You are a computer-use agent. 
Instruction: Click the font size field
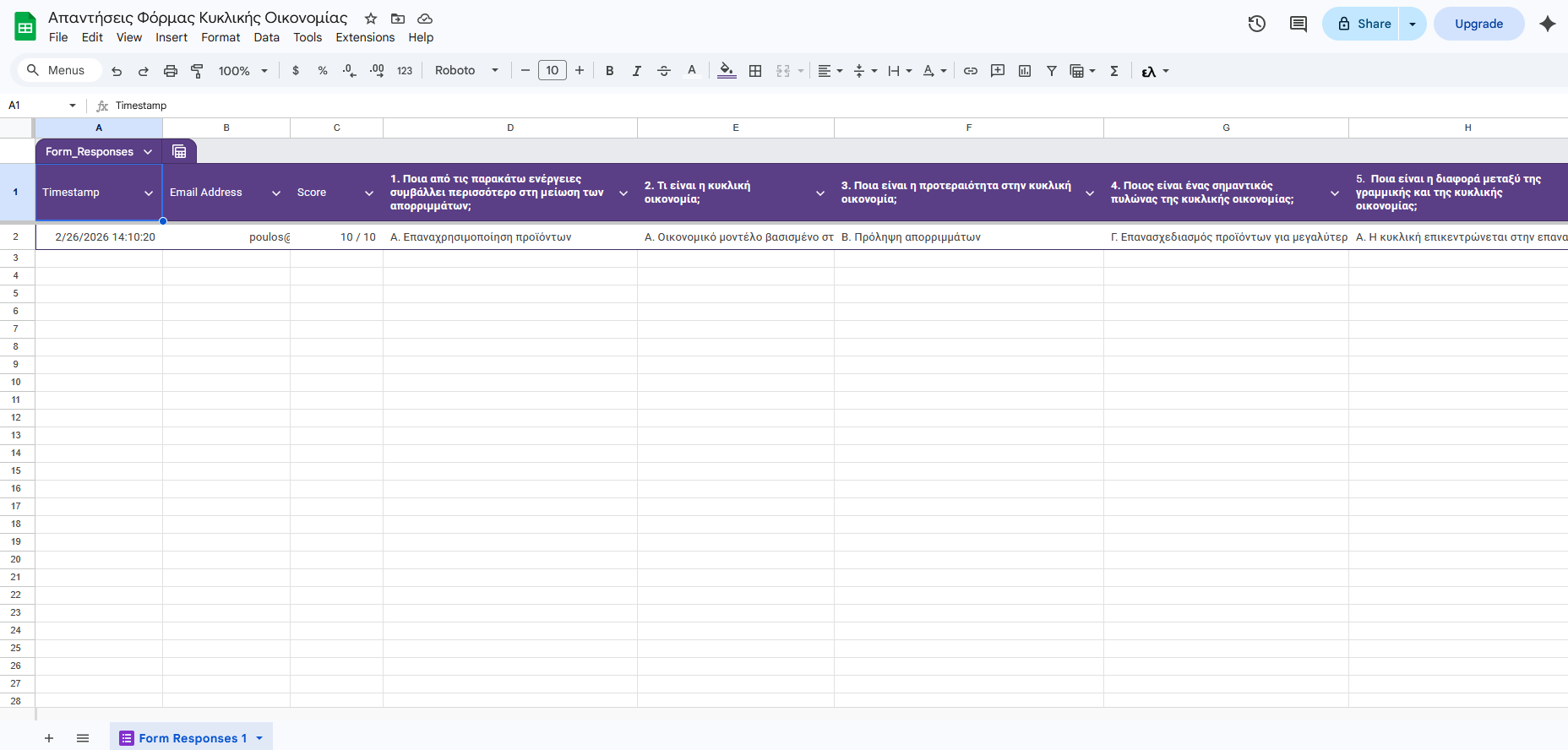coord(553,71)
